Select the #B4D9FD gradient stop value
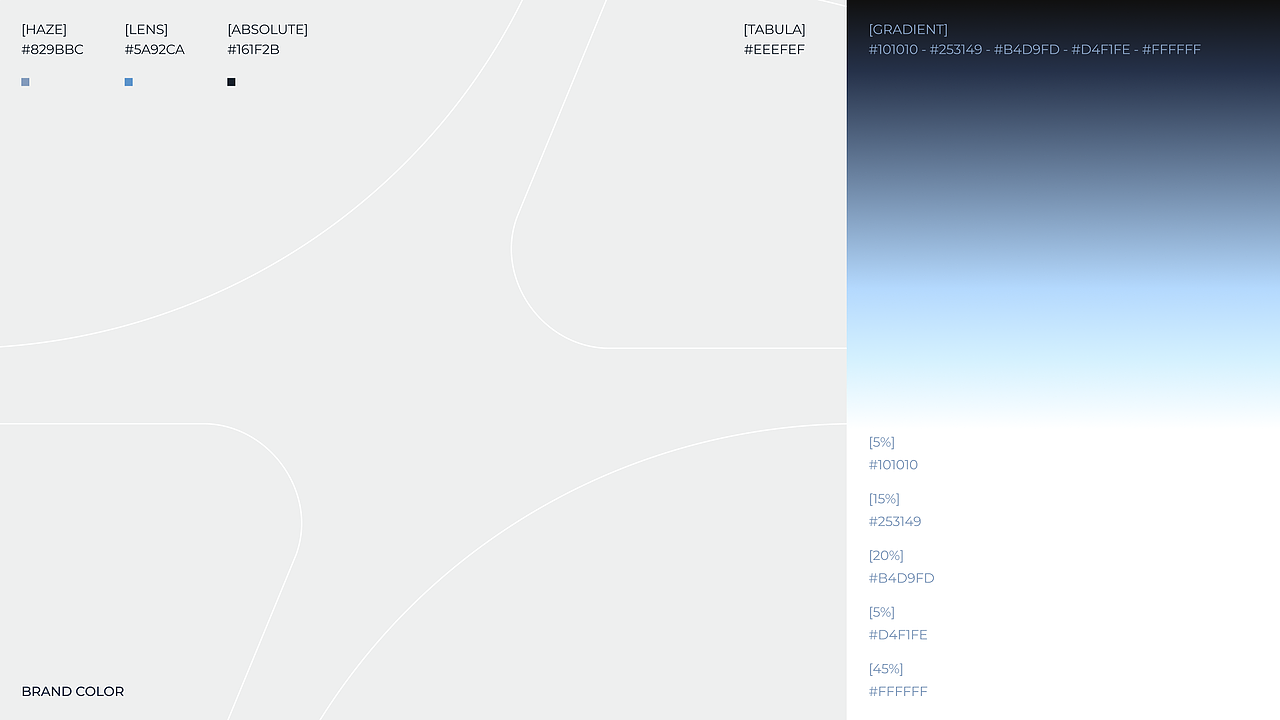Screen dimensions: 1280x720 pyautogui.click(x=901, y=578)
